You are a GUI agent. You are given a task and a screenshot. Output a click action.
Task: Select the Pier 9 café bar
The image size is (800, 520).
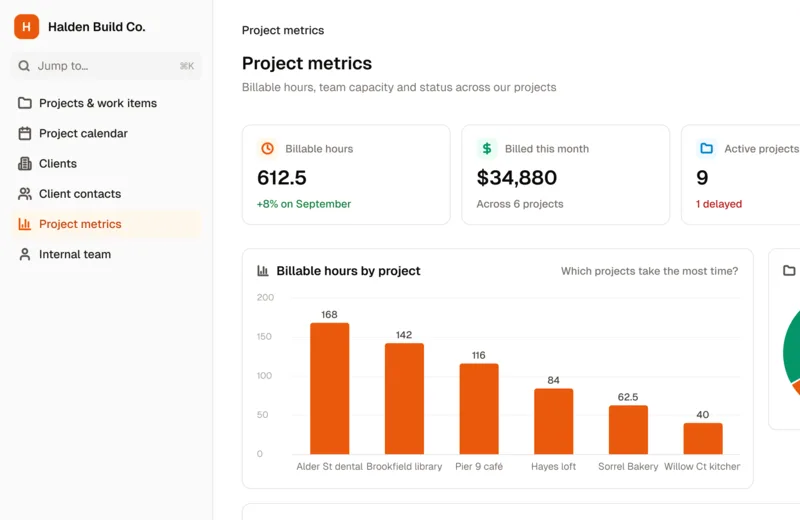click(x=479, y=409)
